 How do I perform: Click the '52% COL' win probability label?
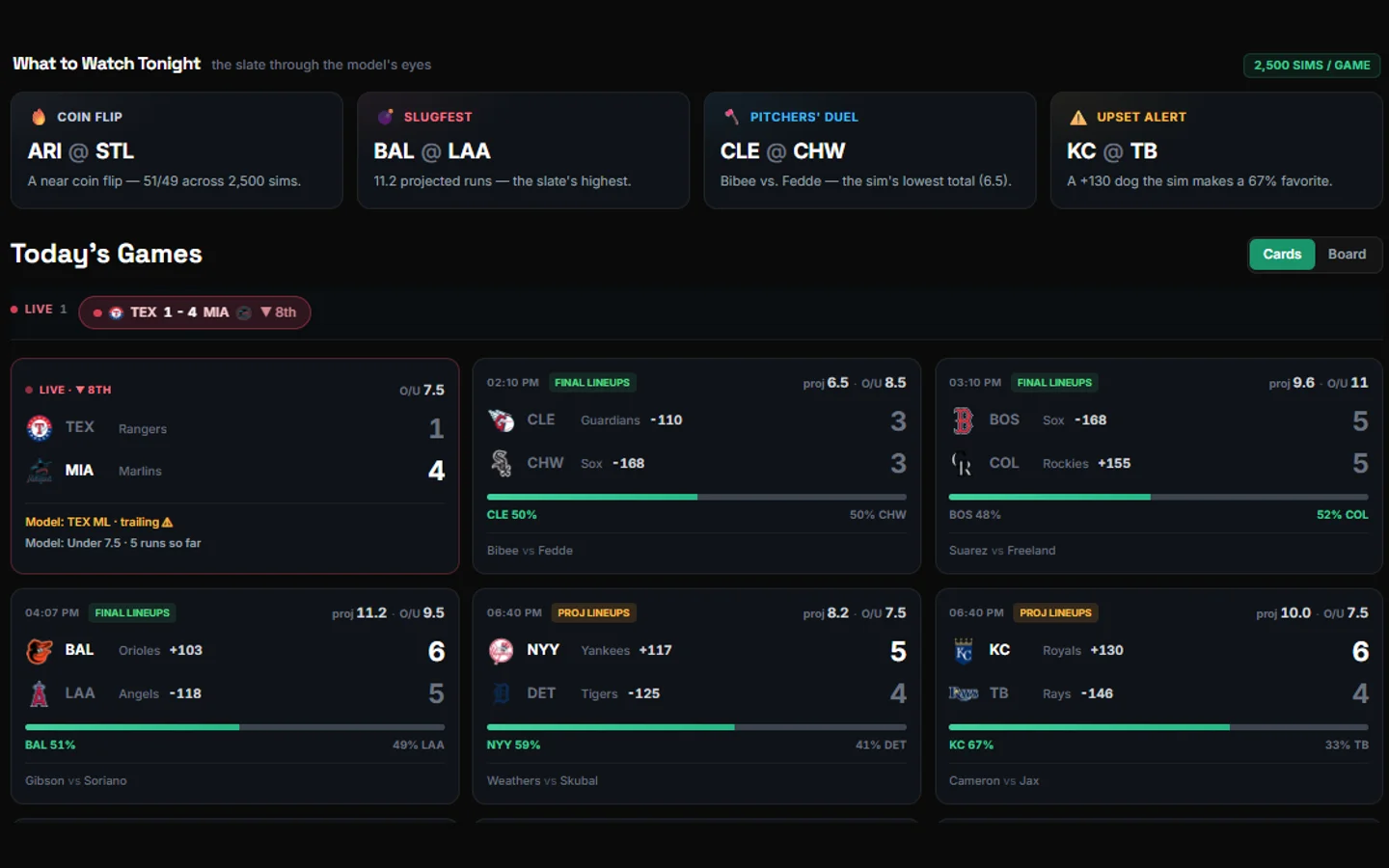point(1343,515)
